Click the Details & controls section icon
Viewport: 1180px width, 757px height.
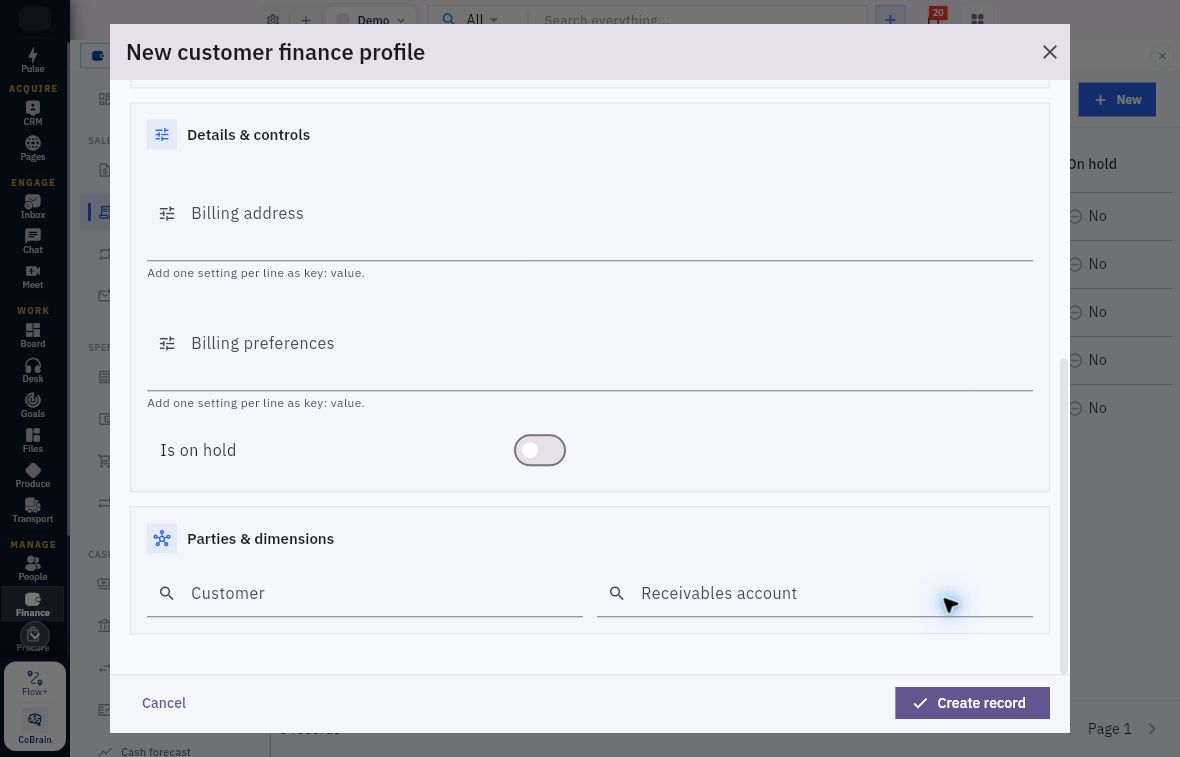pyautogui.click(x=162, y=135)
